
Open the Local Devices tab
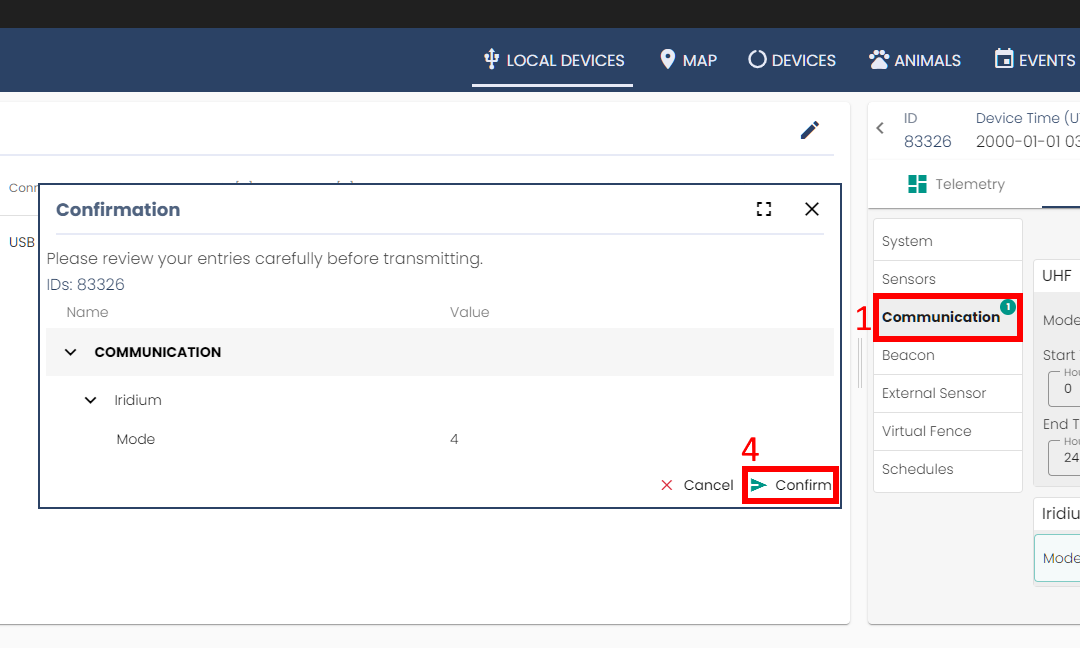[553, 60]
